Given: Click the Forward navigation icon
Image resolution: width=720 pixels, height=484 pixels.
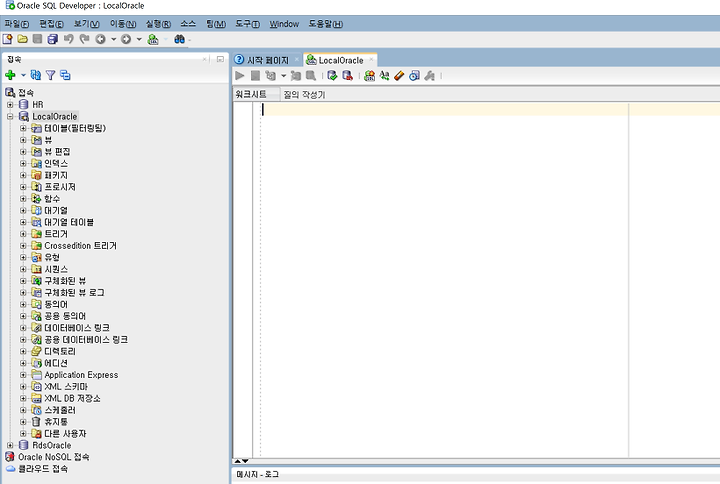Looking at the screenshot, I should click(126, 39).
